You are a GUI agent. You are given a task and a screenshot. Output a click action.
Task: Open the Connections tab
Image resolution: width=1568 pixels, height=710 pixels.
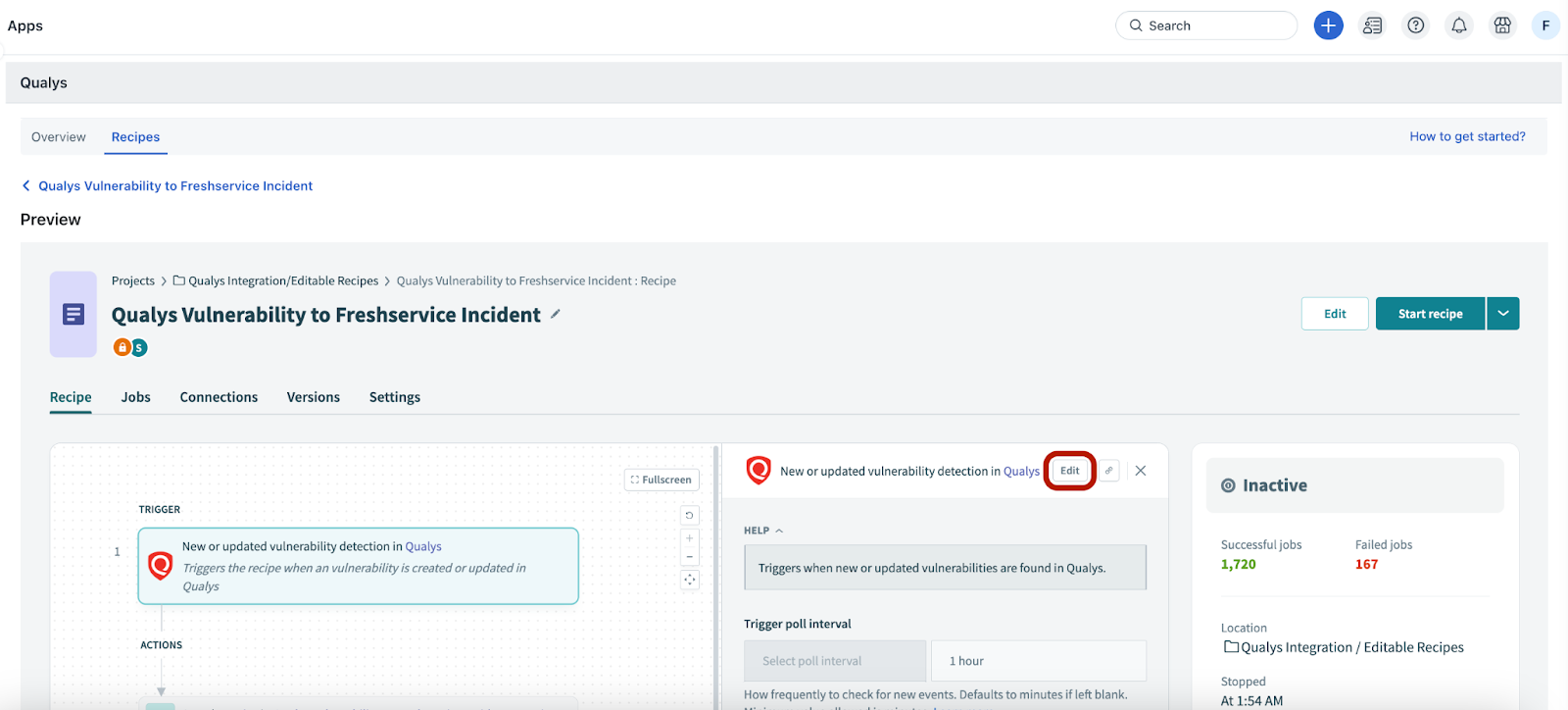(x=219, y=397)
